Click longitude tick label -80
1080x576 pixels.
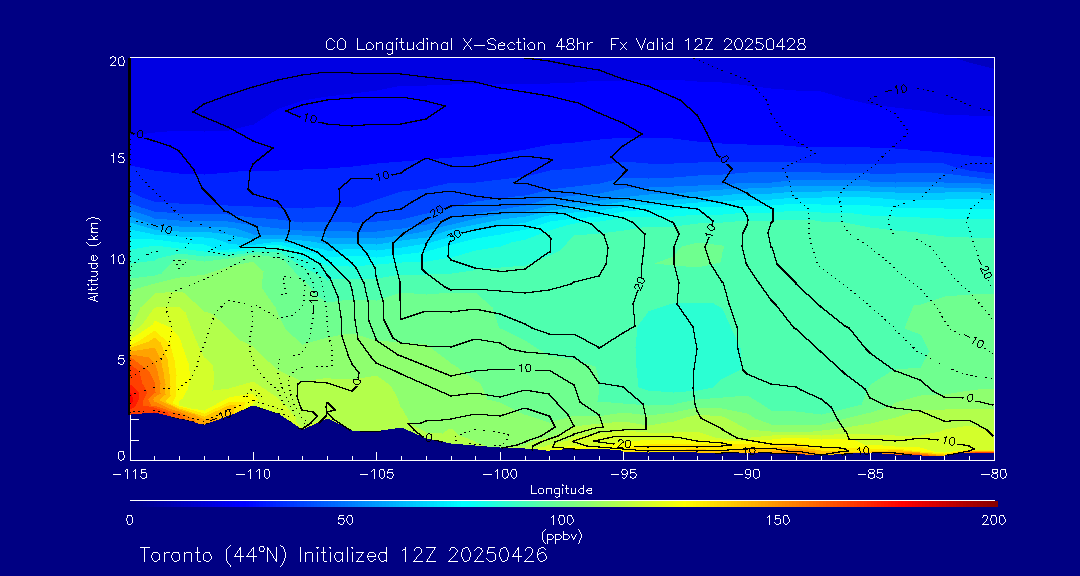click(x=993, y=474)
